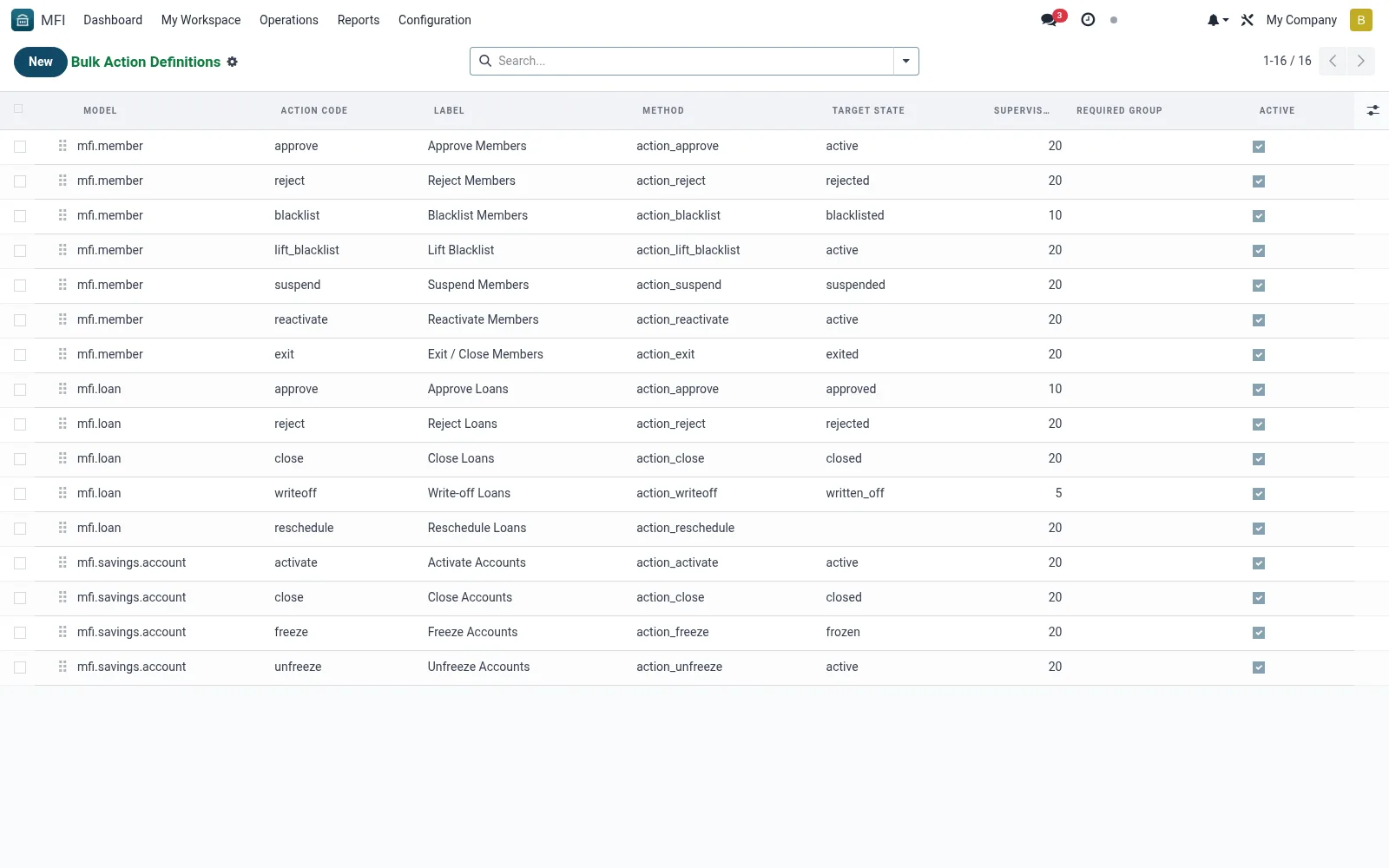This screenshot has height=868, width=1389.
Task: Open the debug tools wrench icon
Action: pyautogui.click(x=1247, y=20)
